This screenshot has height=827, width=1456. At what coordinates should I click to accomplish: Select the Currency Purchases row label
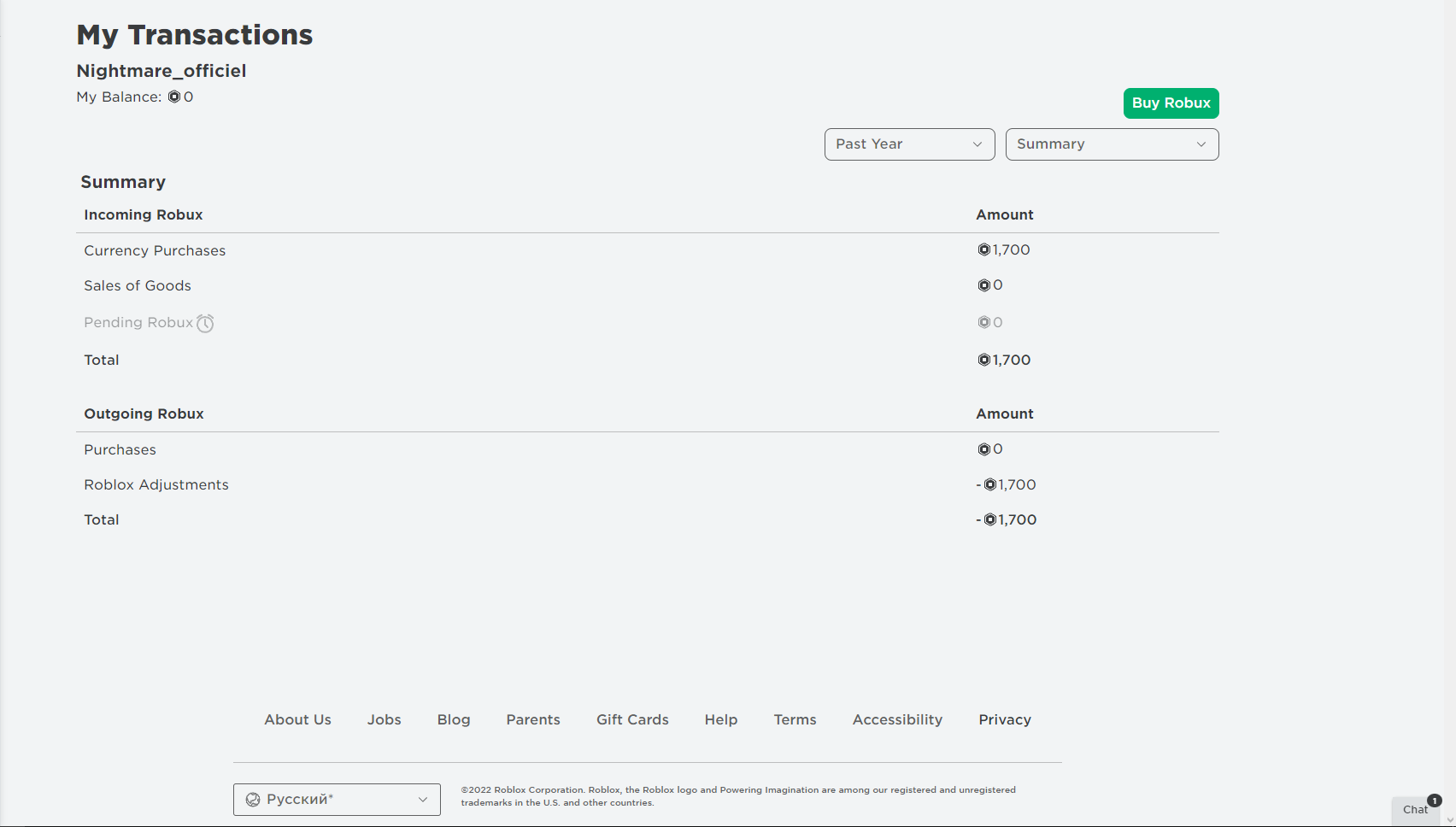(x=155, y=251)
